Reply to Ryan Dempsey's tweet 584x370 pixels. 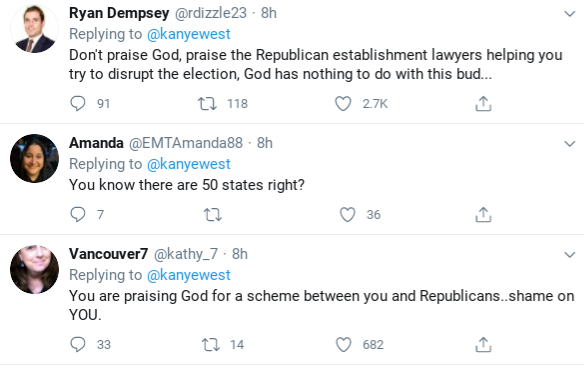point(78,103)
